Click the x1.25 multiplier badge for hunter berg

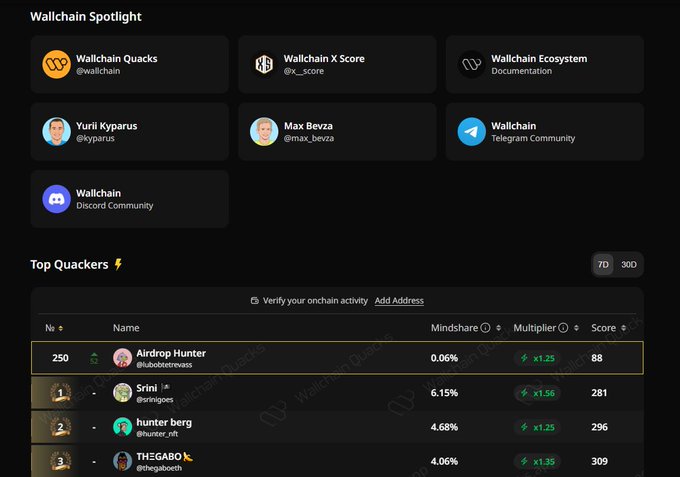point(538,427)
